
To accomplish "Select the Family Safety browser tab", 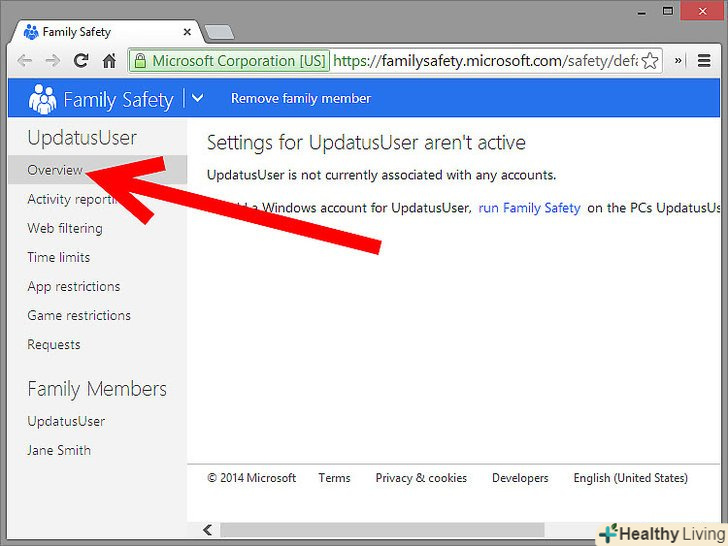I will 108,32.
